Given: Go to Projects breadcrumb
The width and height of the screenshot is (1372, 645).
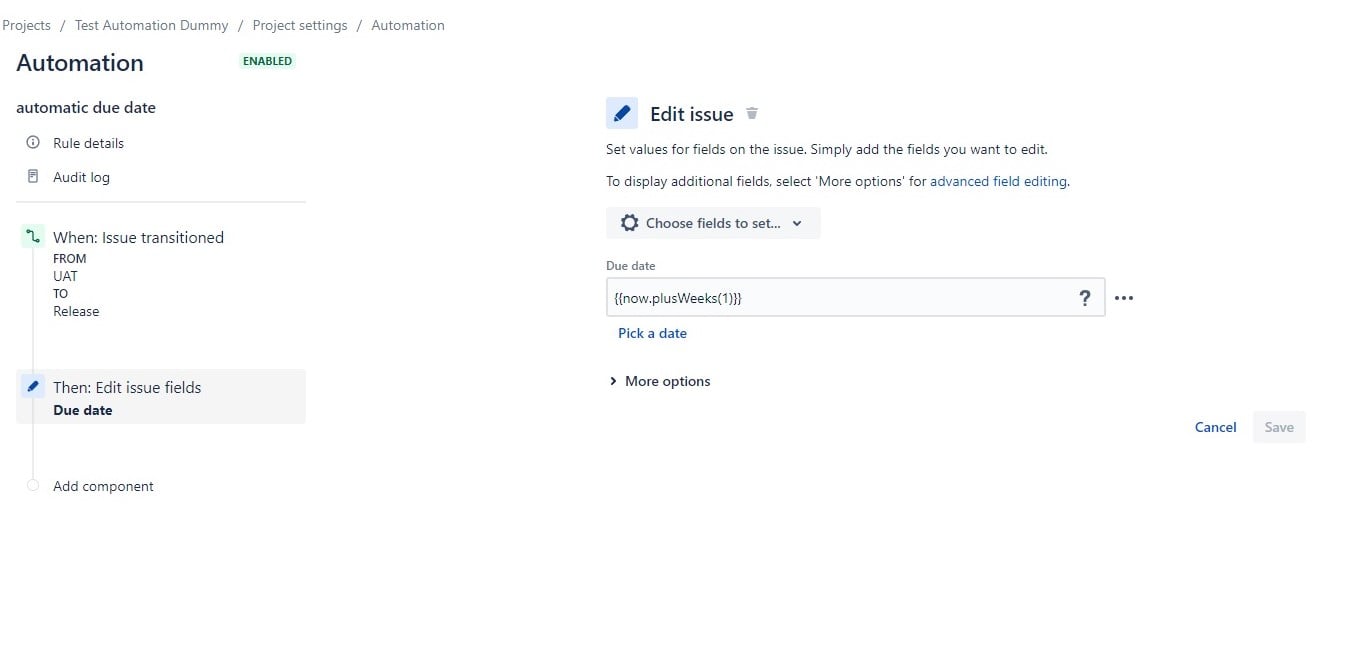Looking at the screenshot, I should (27, 25).
